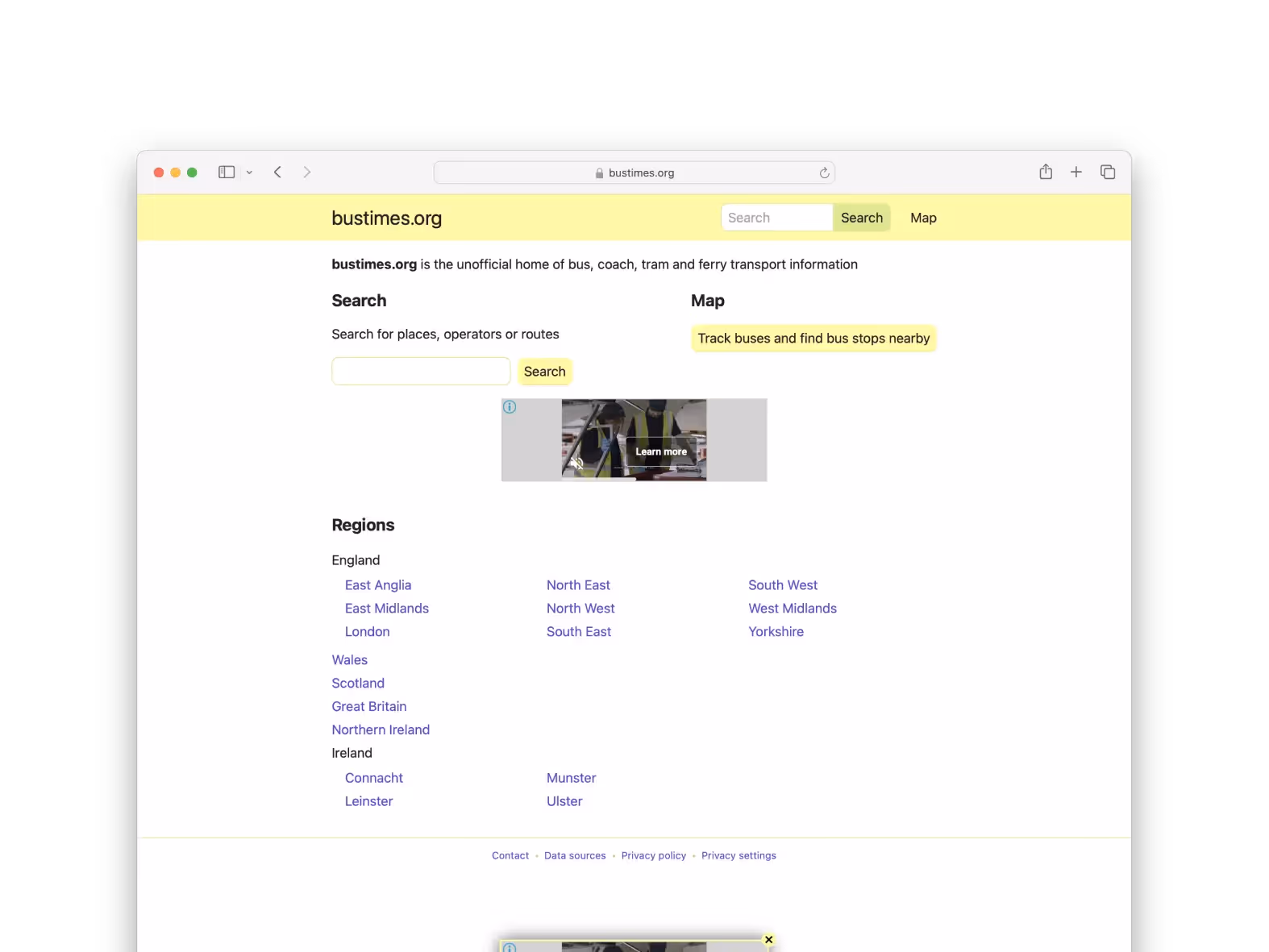Screen dimensions: 1269x952
Task: Select the Wales link
Action: [x=350, y=660]
